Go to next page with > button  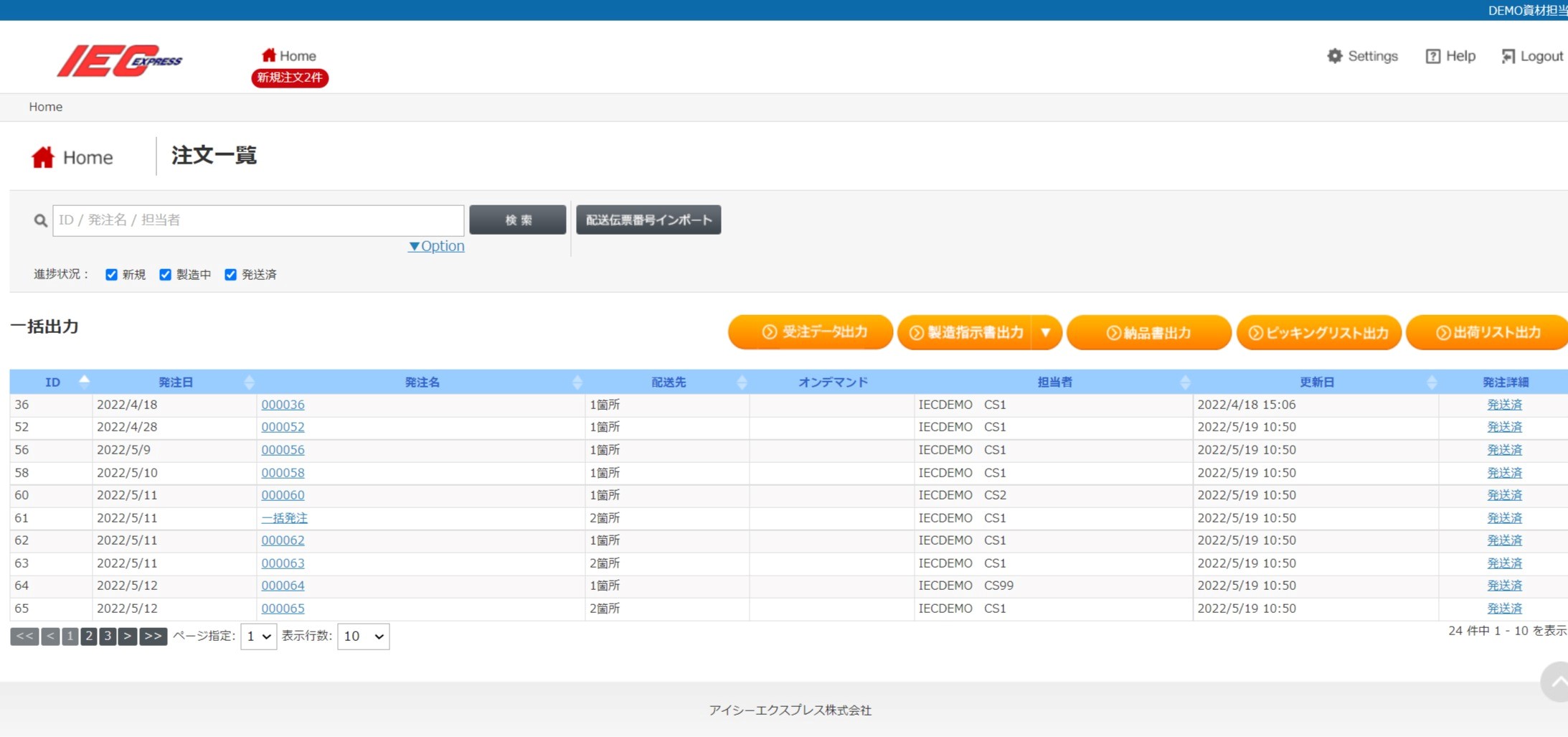pos(127,636)
